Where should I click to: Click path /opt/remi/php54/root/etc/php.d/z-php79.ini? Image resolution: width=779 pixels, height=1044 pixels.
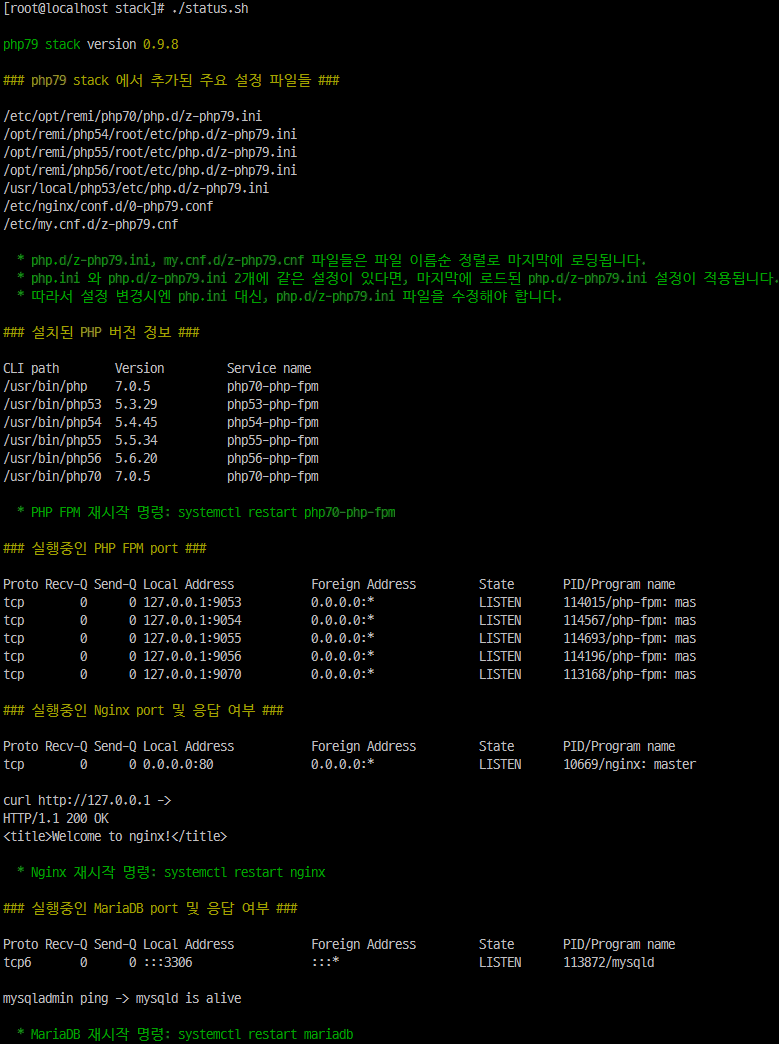click(x=150, y=134)
